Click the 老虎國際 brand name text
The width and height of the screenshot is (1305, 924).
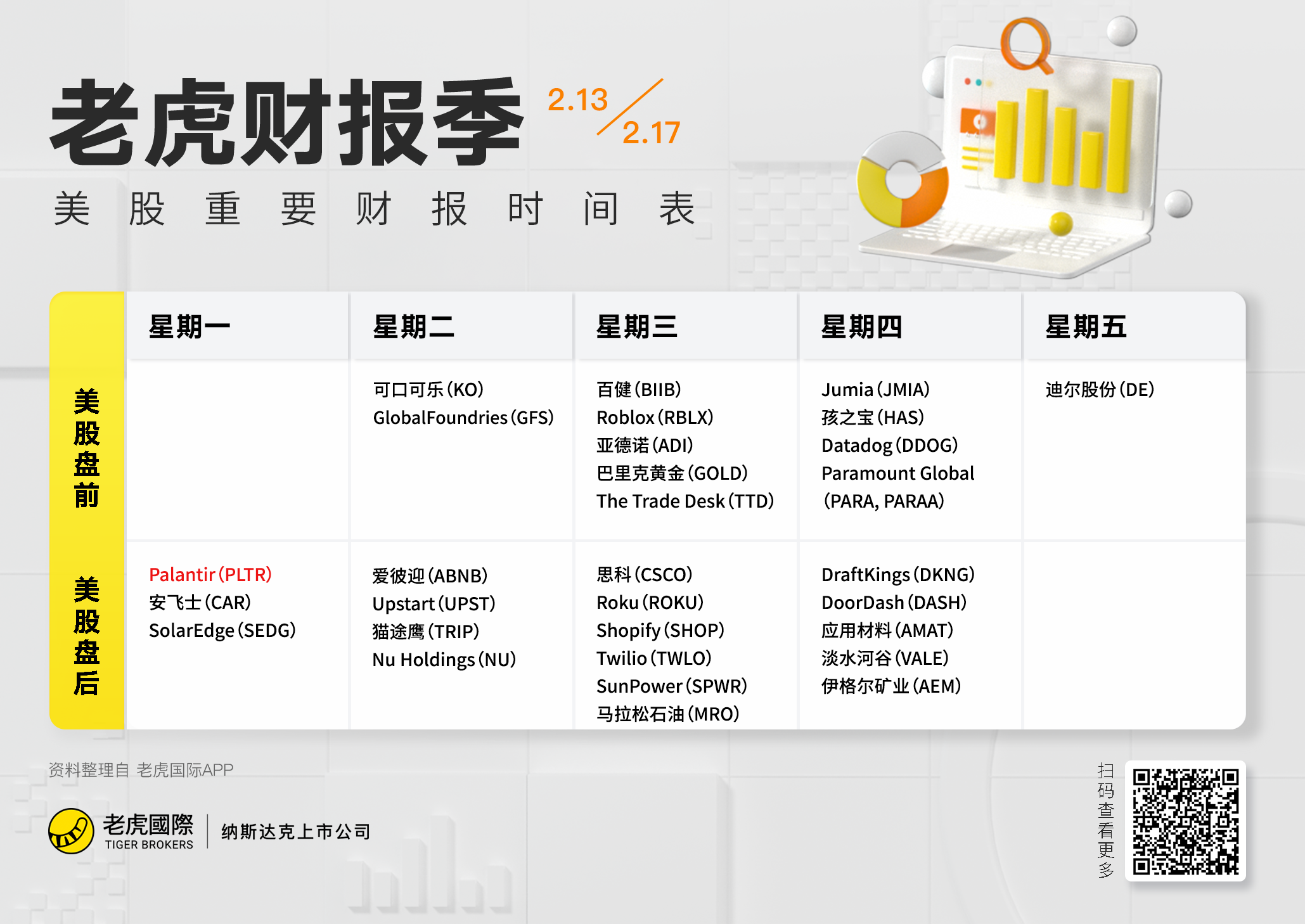coord(148,825)
